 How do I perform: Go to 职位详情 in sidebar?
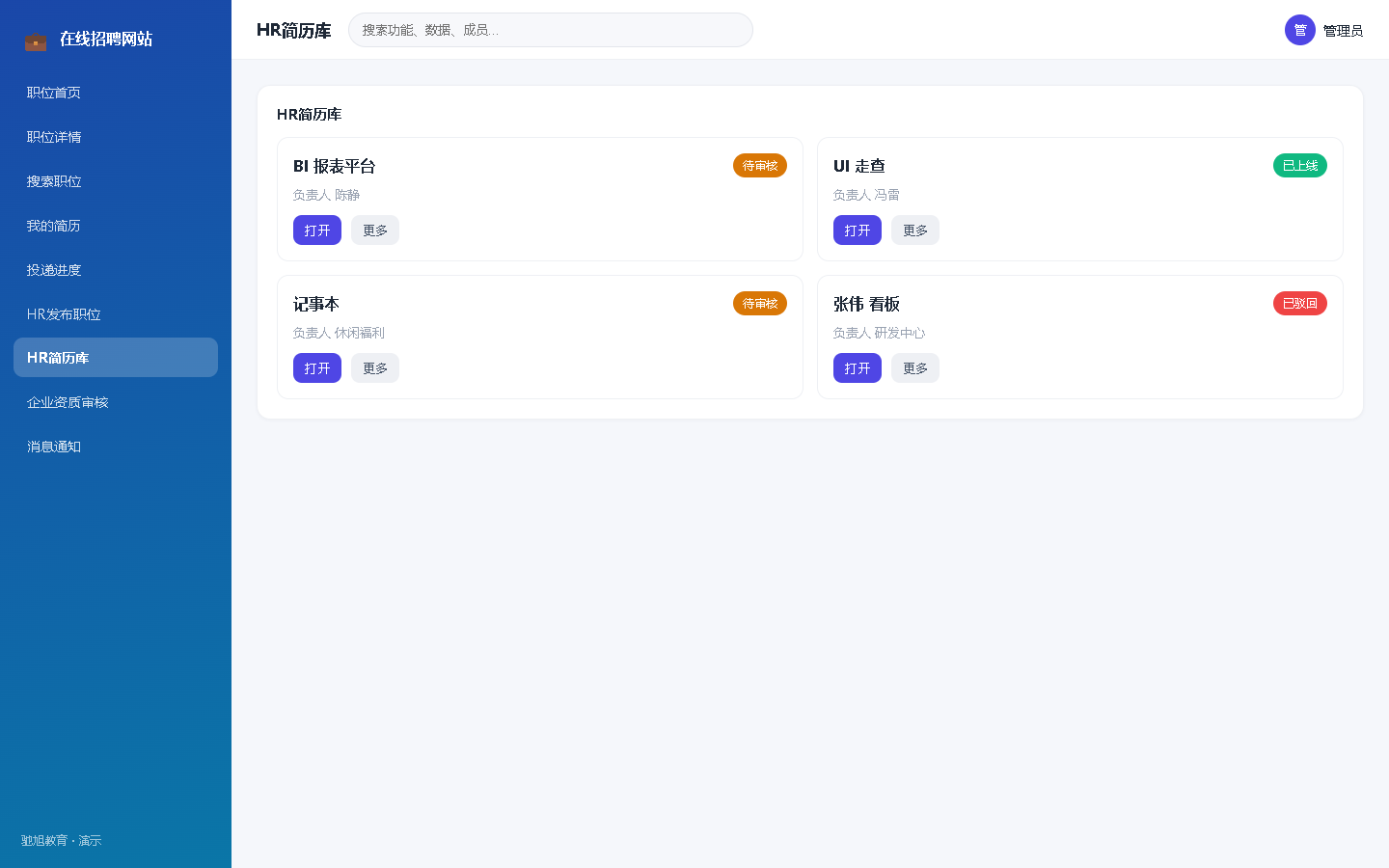click(116, 137)
